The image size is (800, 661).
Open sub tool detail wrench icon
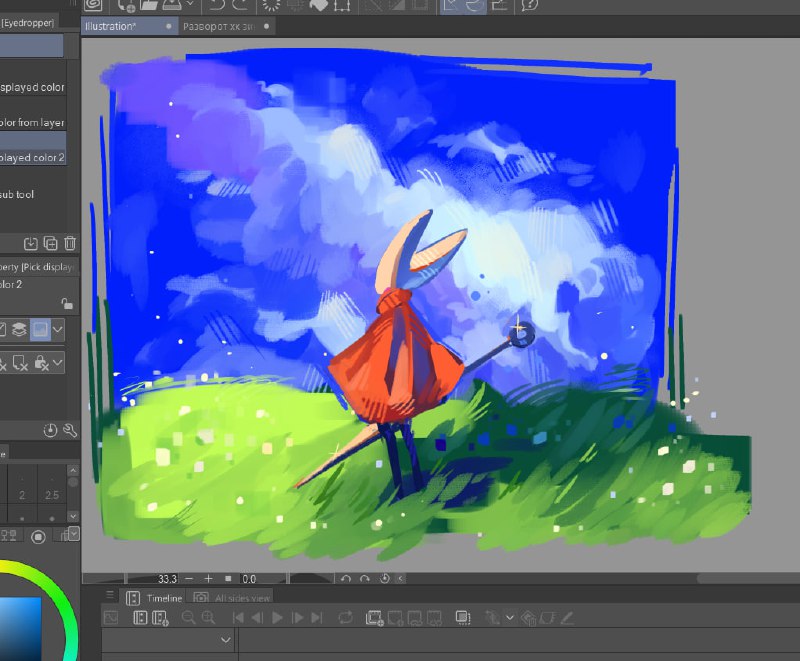coord(70,430)
